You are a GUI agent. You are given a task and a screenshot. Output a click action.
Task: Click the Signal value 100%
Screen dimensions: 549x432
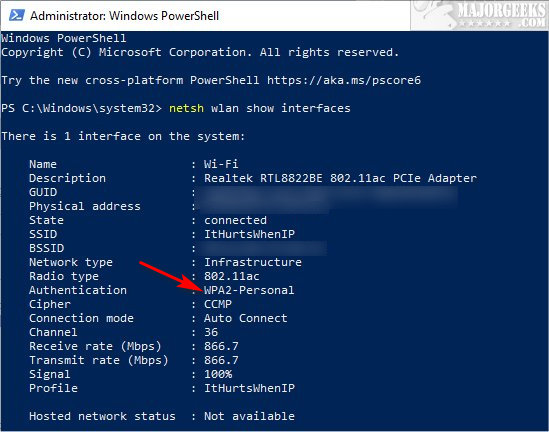click(x=218, y=374)
